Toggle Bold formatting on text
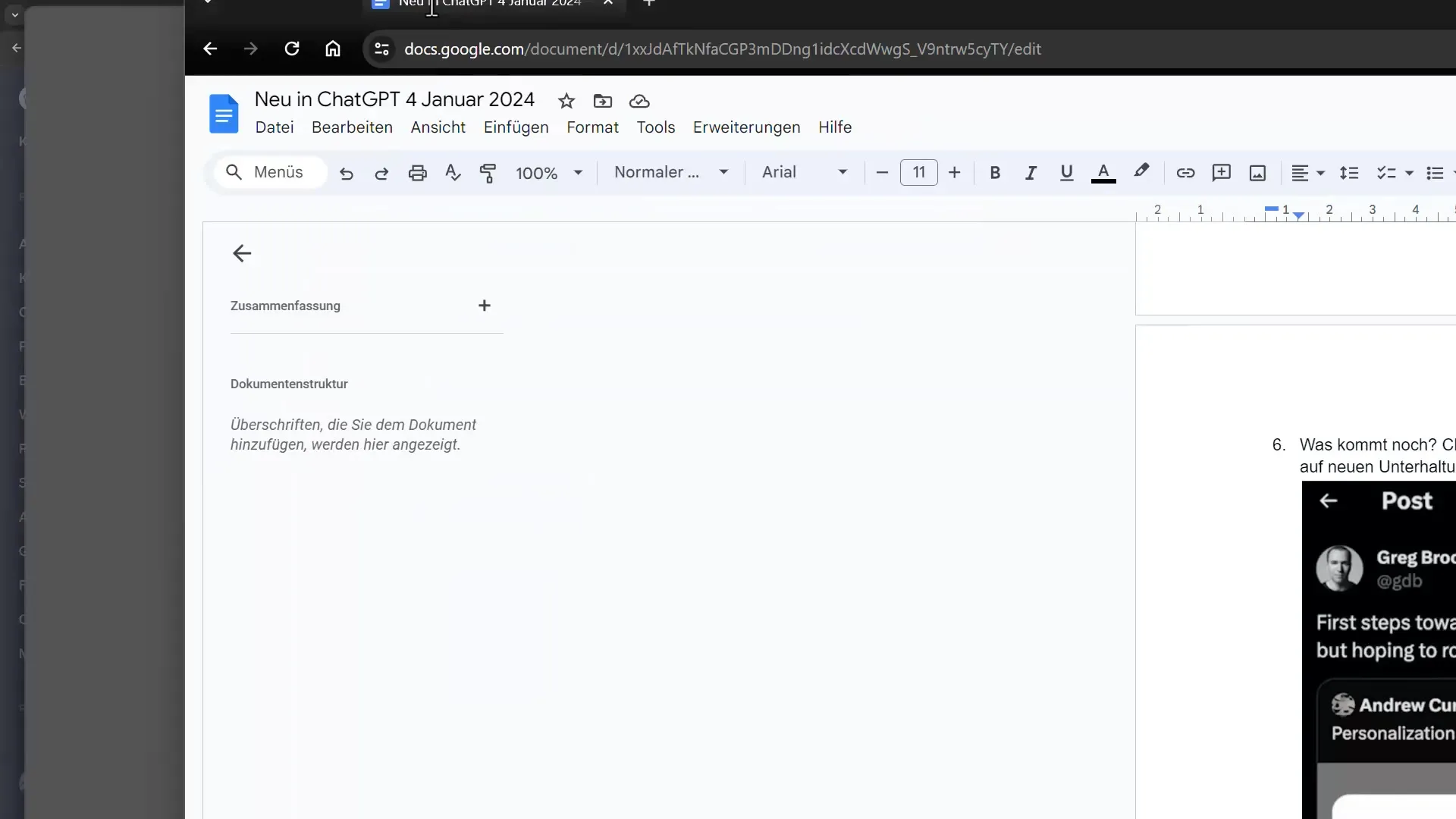Viewport: 1456px width, 819px height. tap(994, 172)
